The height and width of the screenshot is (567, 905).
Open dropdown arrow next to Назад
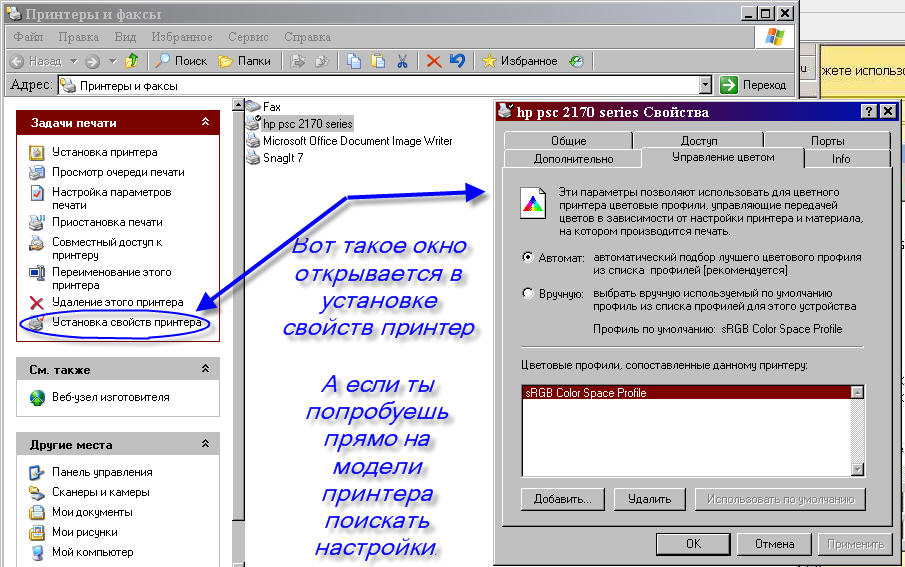[74, 61]
